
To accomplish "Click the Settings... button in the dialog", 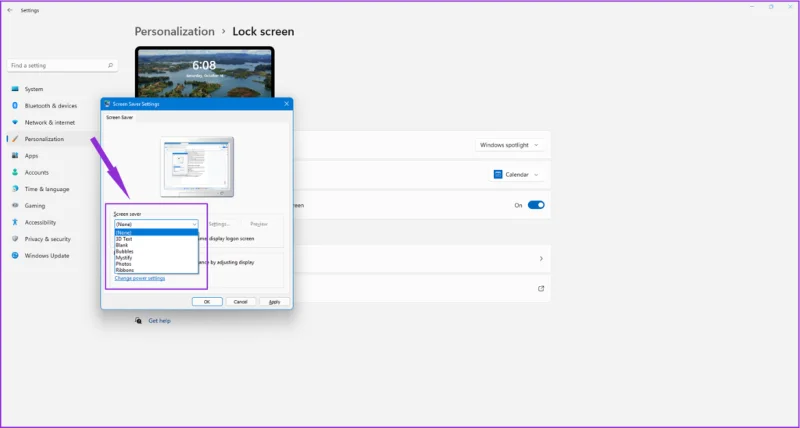I will pos(219,224).
